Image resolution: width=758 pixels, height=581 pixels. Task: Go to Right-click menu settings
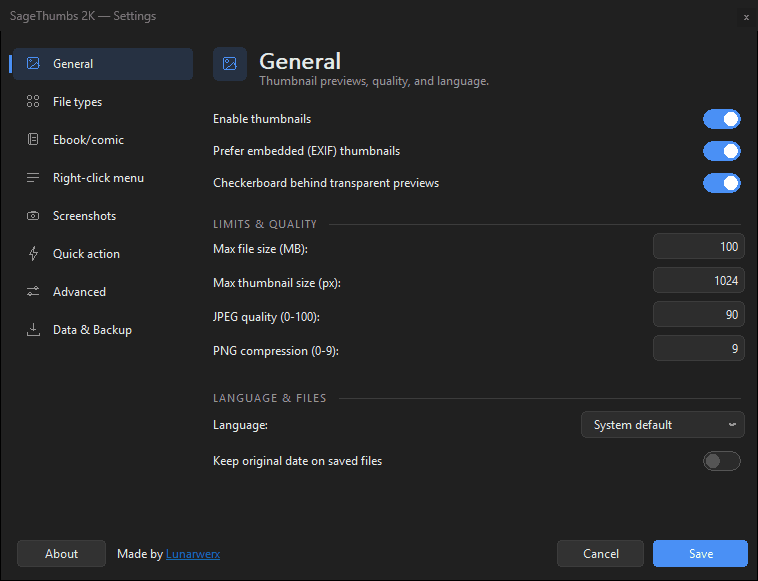click(103, 178)
